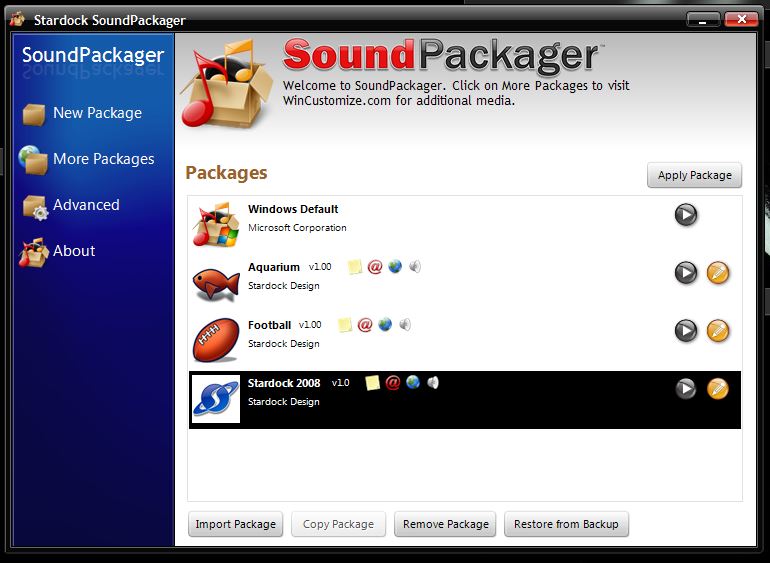Click the Aquarium email @ icon

(375, 267)
